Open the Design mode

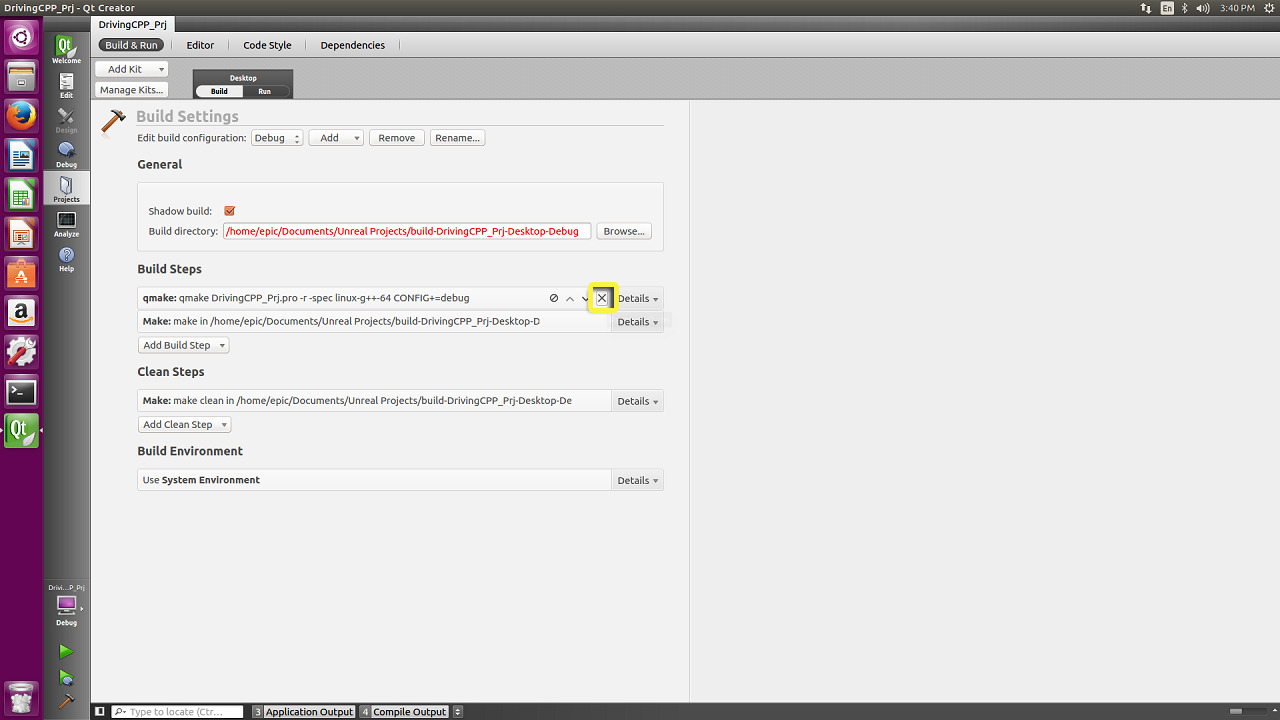pos(66,120)
